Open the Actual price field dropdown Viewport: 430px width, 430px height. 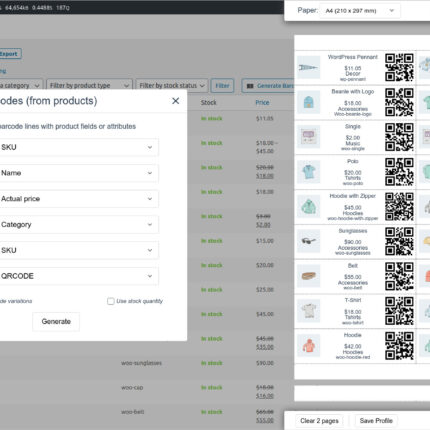coord(79,199)
